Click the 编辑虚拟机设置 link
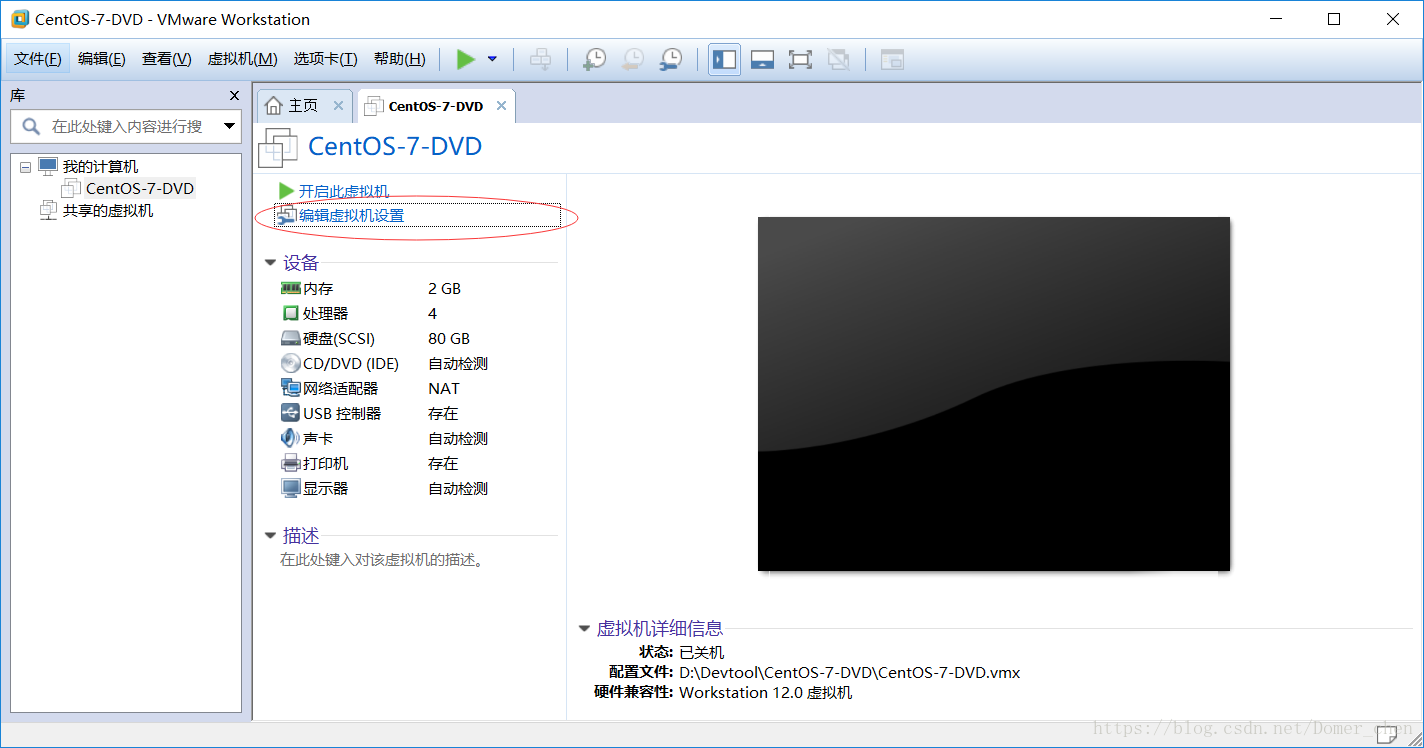Screen dimensions: 1424x748 coord(352,215)
